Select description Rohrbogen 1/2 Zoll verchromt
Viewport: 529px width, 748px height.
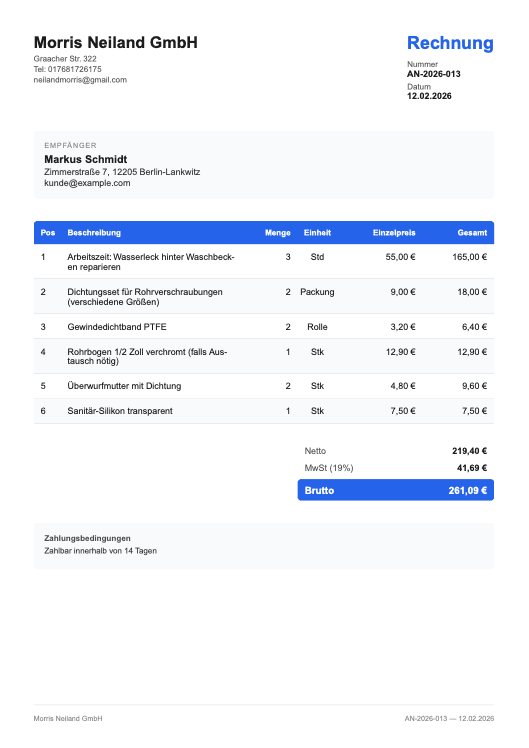click(x=147, y=356)
